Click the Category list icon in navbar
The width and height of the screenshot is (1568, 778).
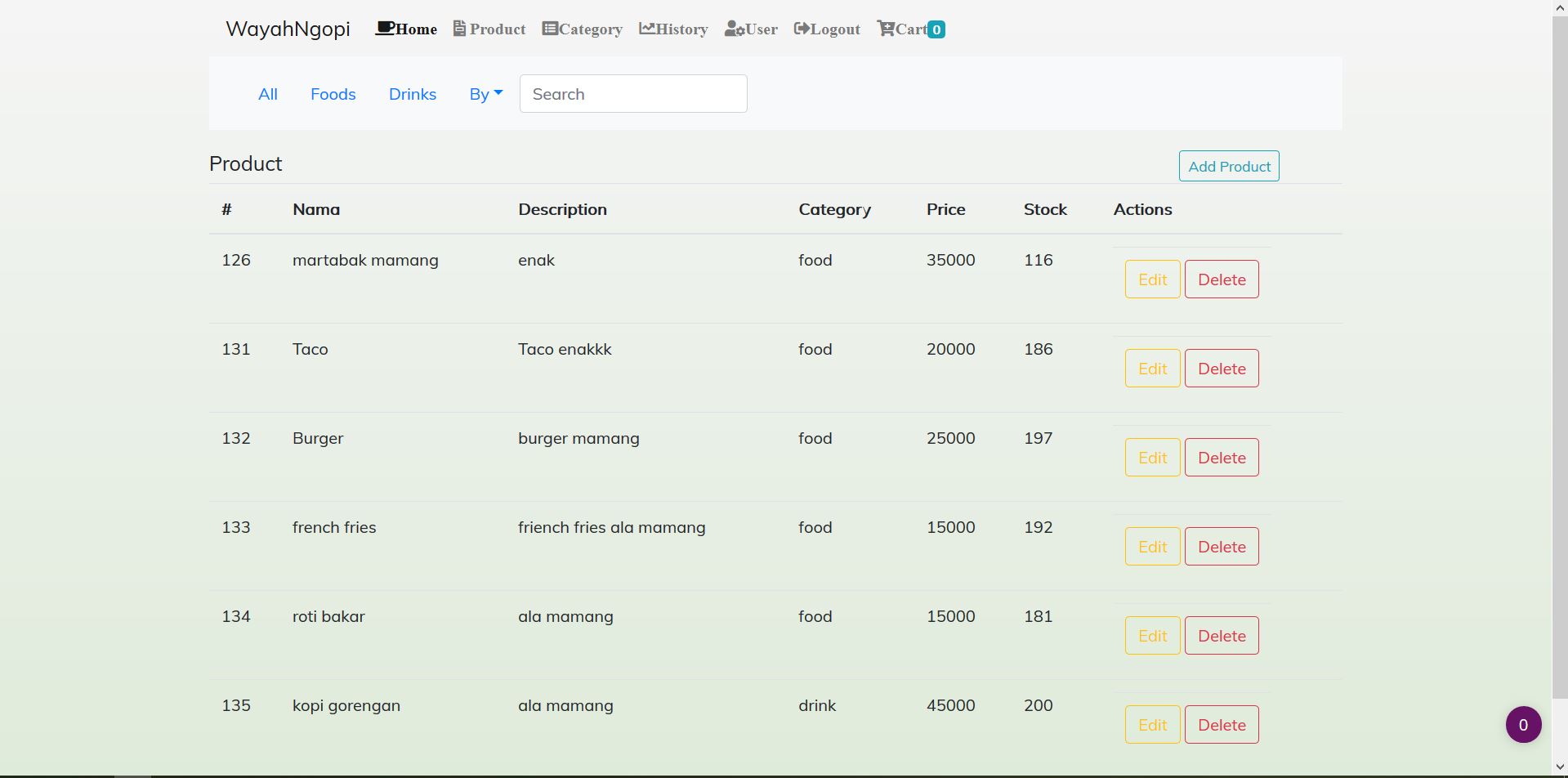click(x=550, y=29)
